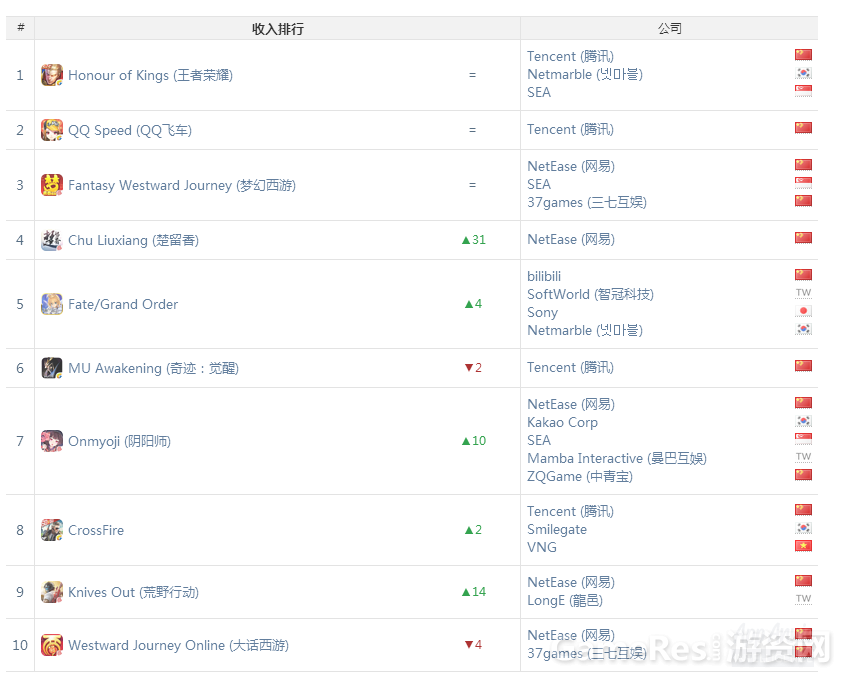Screen dimensions: 856x682
Task: Click the ▲4 rank change for Fate/Grand Order
Action: pos(473,304)
